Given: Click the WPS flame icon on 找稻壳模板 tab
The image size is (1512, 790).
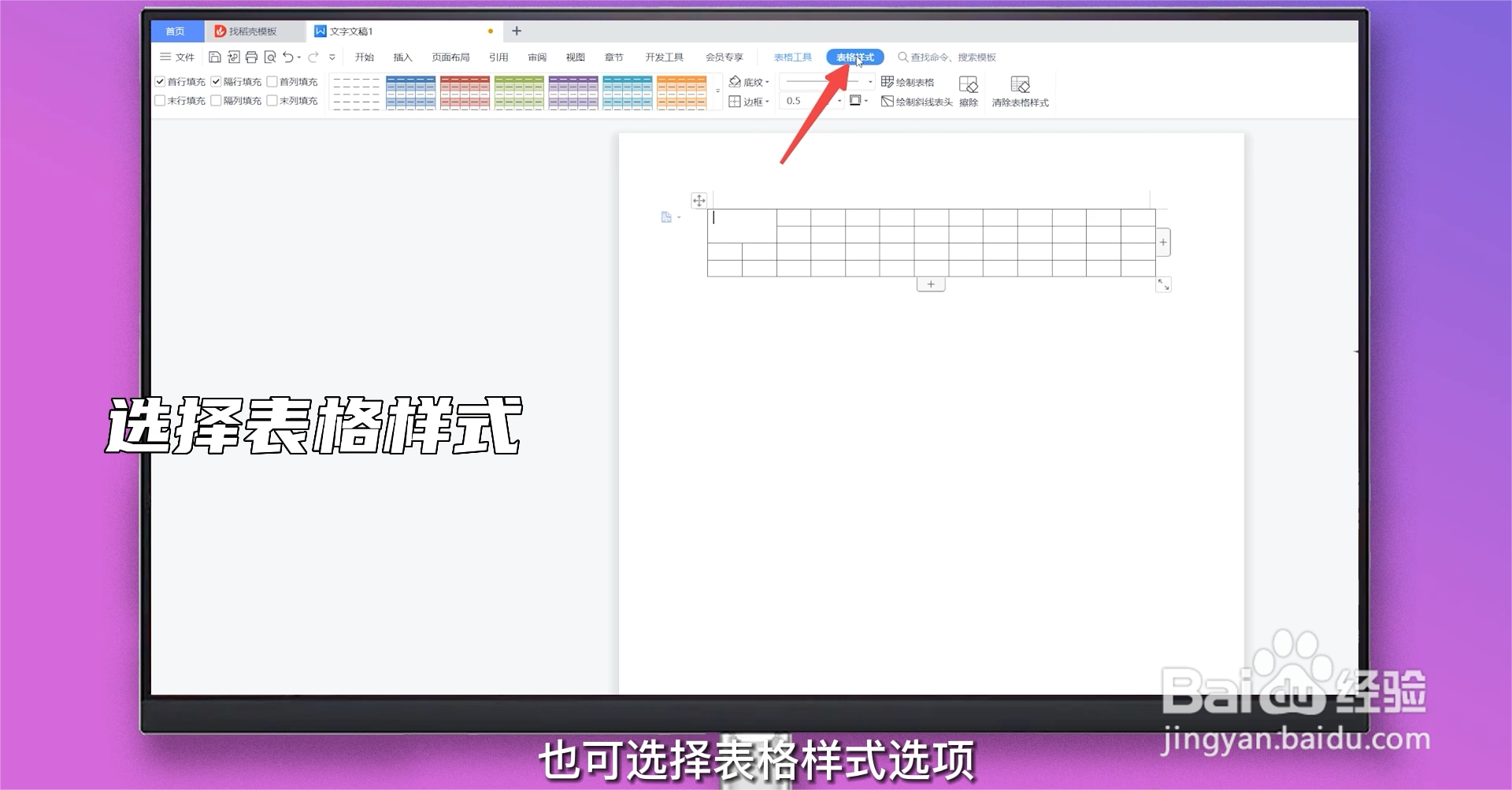Looking at the screenshot, I should click(x=220, y=32).
